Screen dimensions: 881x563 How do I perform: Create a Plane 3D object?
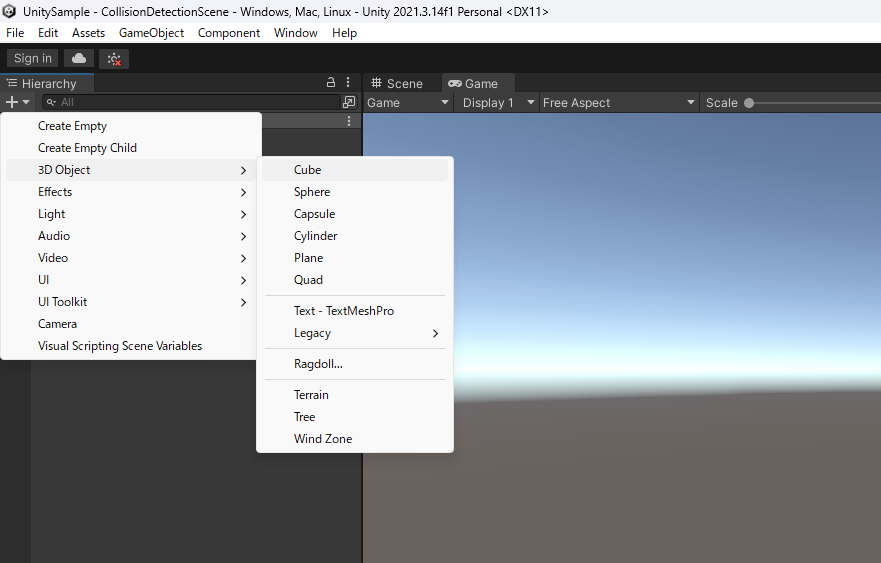(x=355, y=258)
